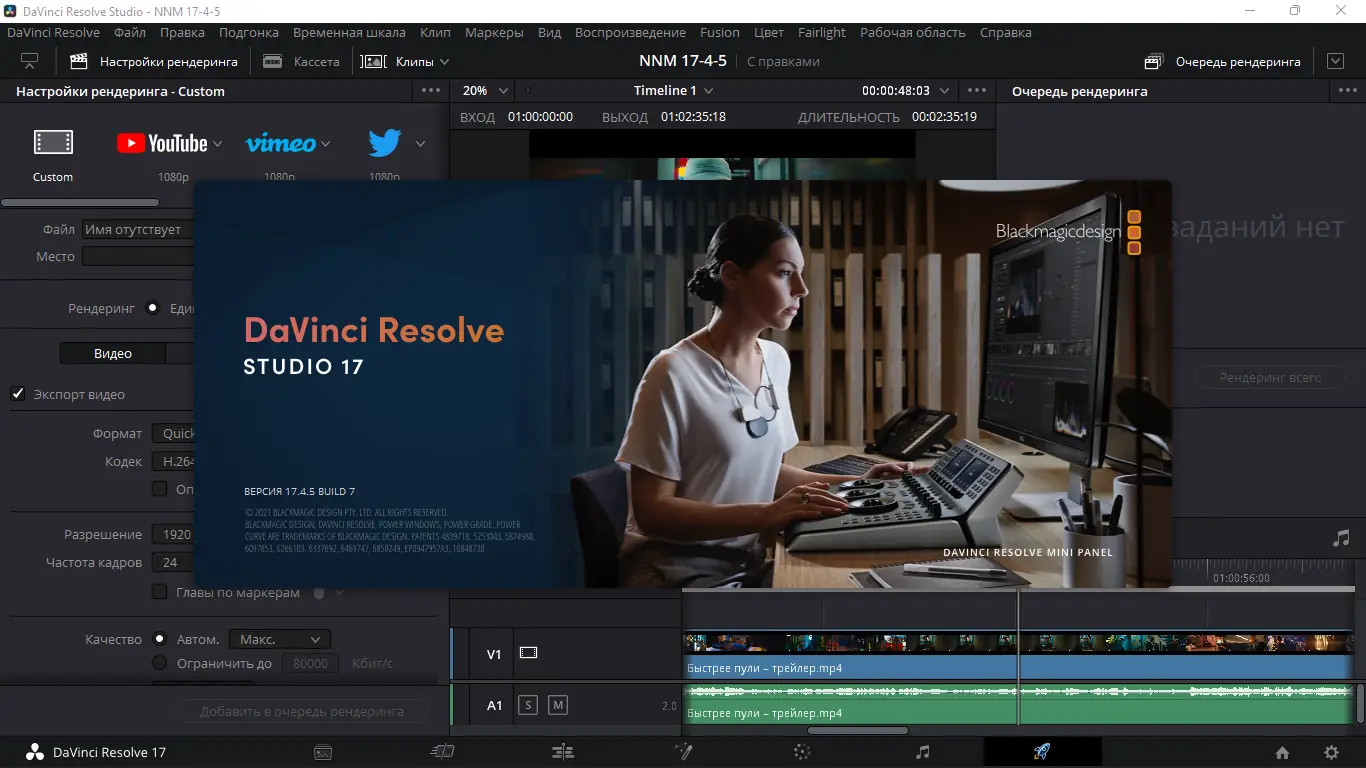Open the Рабочая область menu
The image size is (1366, 768).
coord(912,32)
